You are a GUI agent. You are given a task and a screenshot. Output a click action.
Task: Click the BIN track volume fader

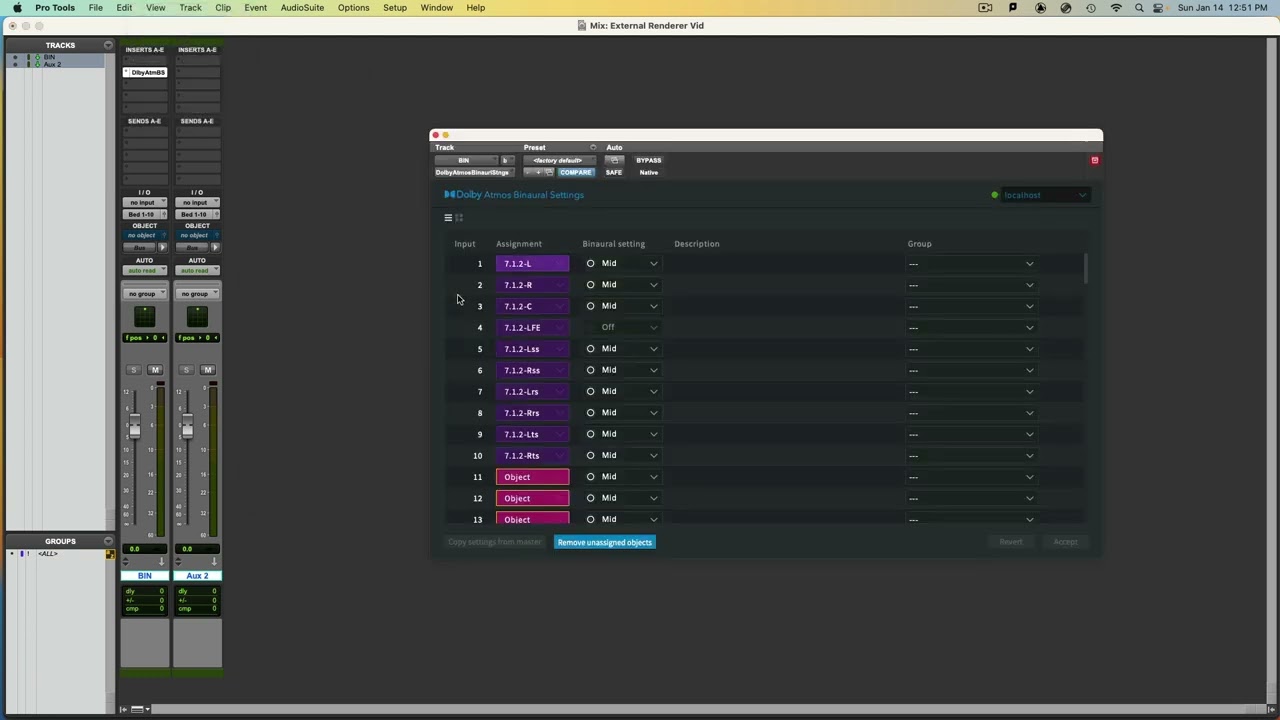(x=134, y=428)
